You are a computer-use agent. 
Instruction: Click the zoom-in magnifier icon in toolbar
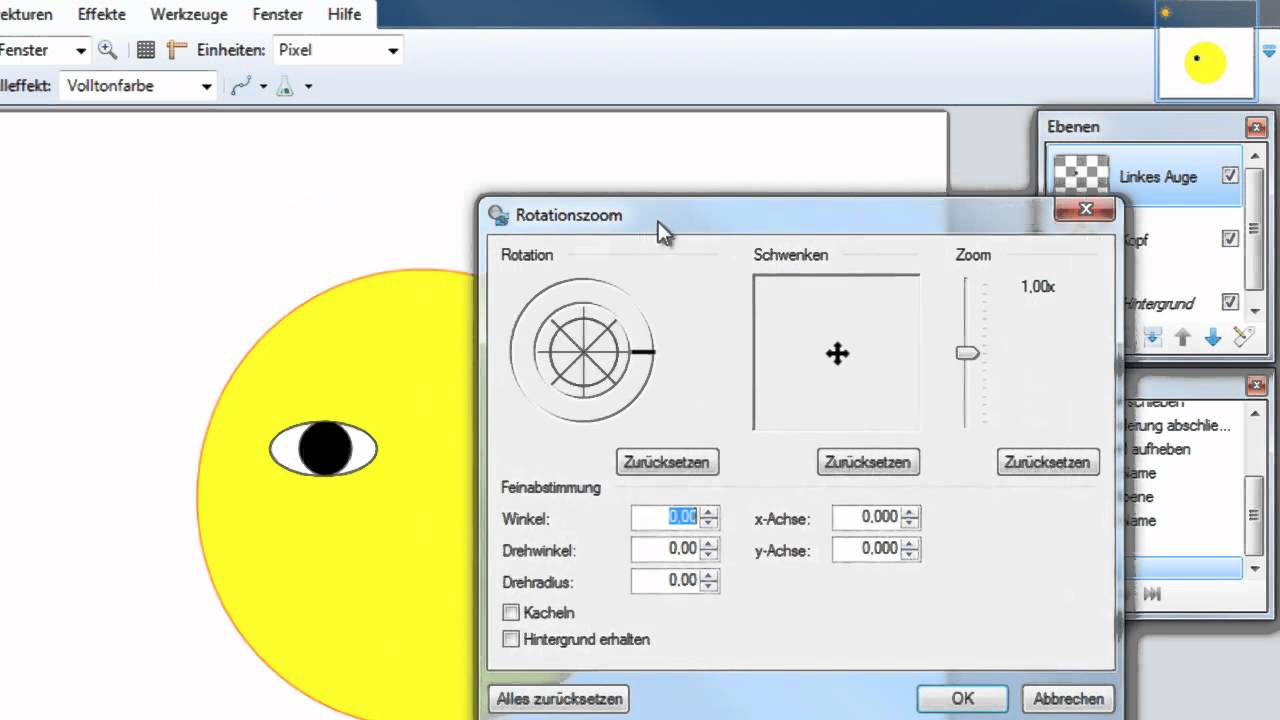pos(108,50)
